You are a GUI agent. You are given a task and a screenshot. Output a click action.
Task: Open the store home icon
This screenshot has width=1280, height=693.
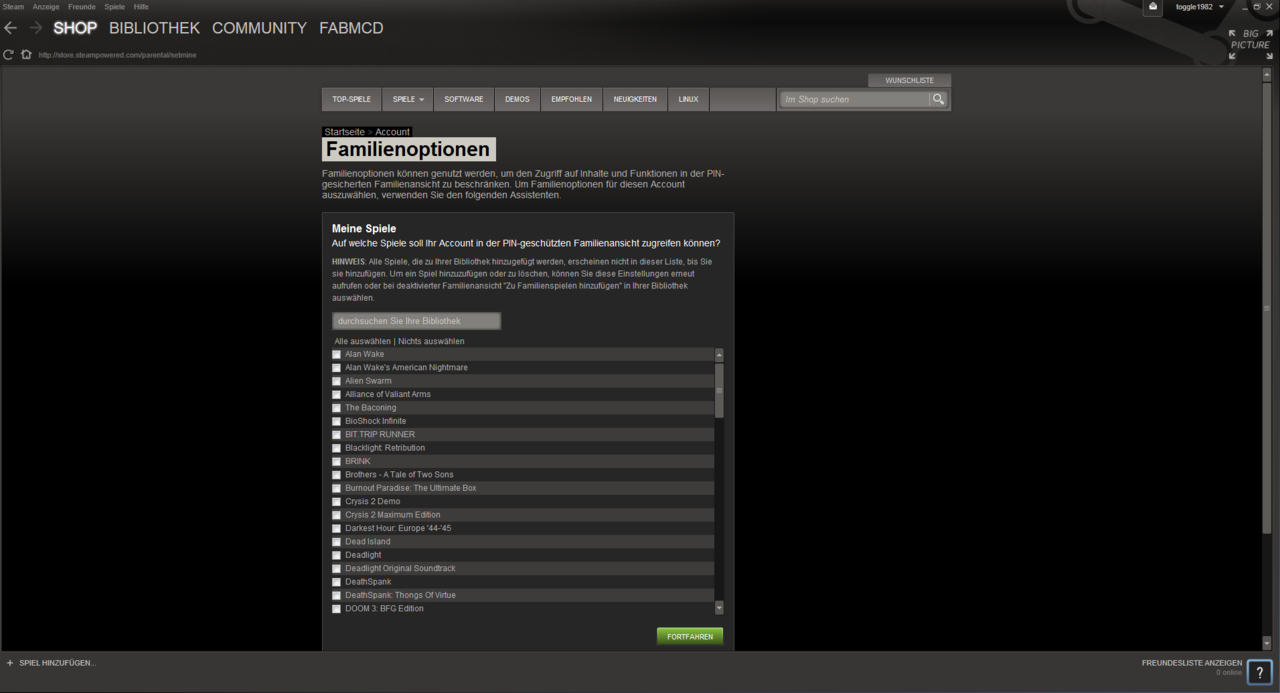[x=27, y=55]
